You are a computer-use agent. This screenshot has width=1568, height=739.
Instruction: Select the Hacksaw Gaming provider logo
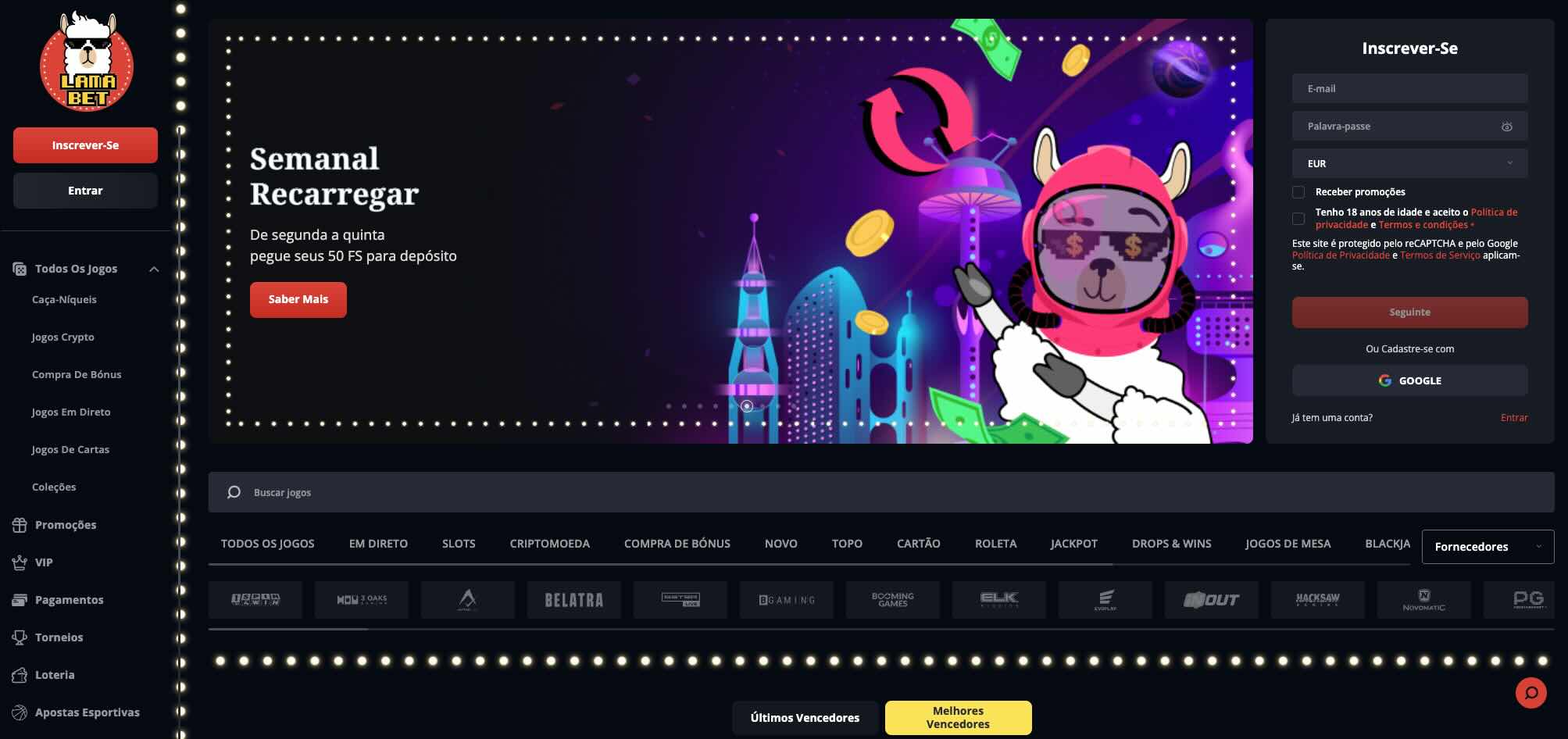coord(1317,600)
